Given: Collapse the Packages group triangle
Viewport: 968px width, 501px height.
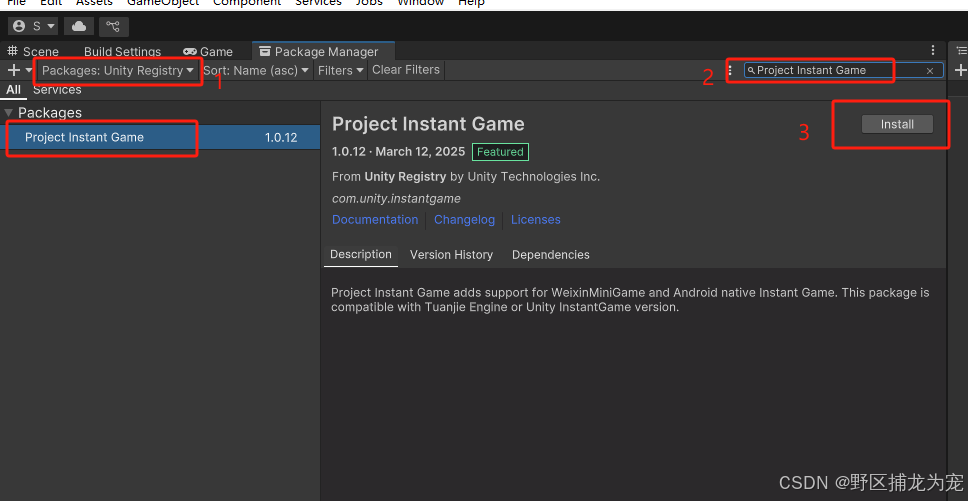Looking at the screenshot, I should pos(9,113).
